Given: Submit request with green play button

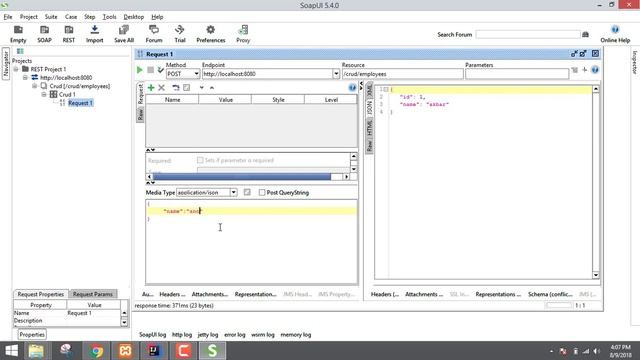Looking at the screenshot, I should coord(140,70).
